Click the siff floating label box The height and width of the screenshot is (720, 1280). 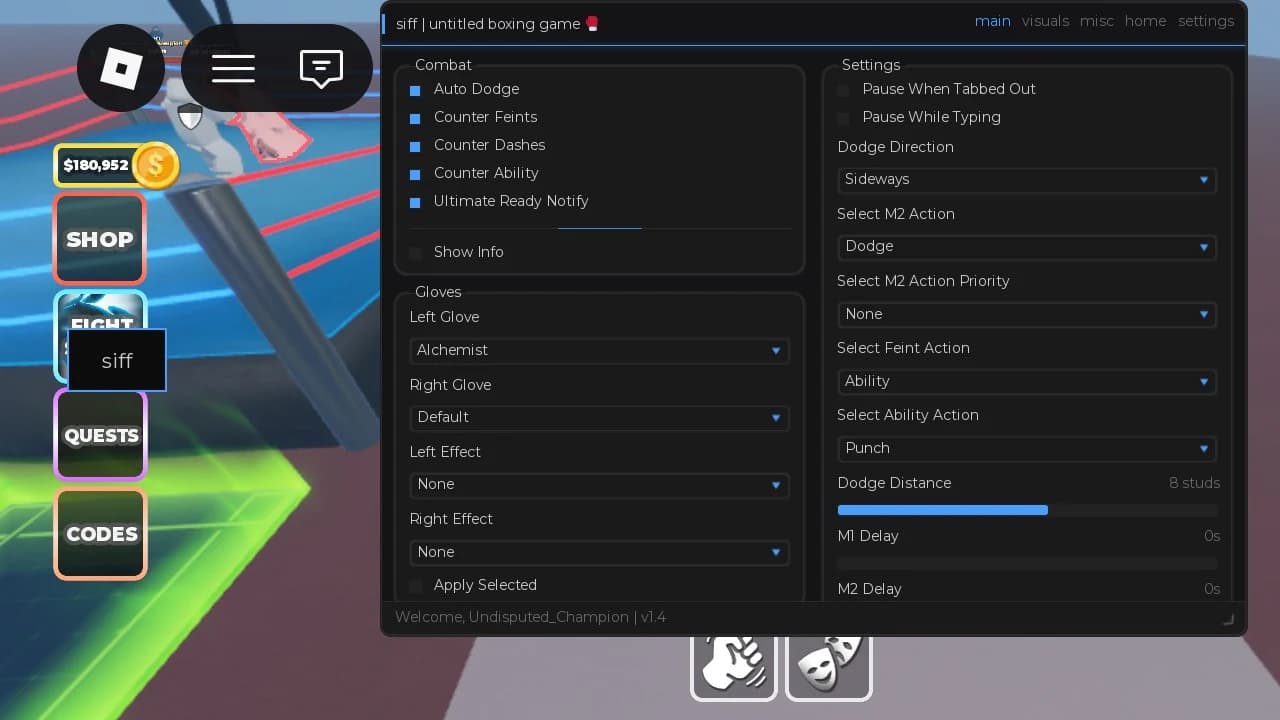pos(117,360)
